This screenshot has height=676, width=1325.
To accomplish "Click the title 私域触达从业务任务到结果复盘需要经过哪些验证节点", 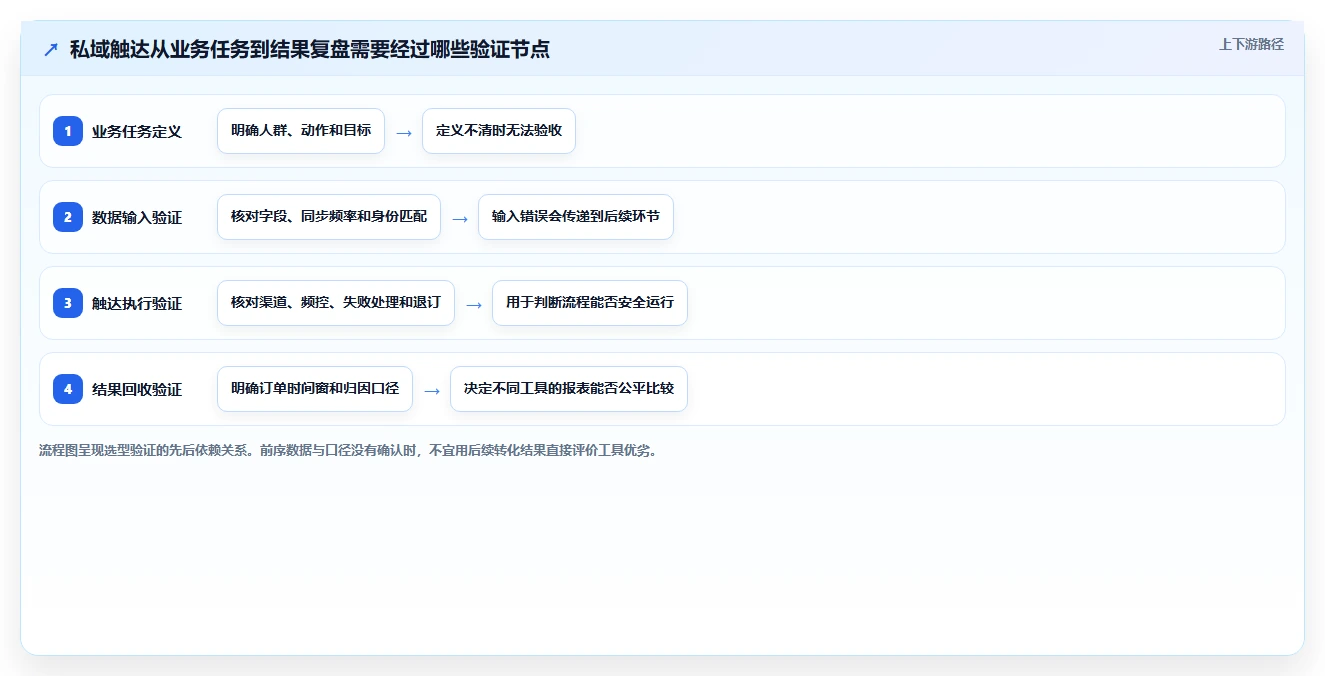I will coord(310,49).
